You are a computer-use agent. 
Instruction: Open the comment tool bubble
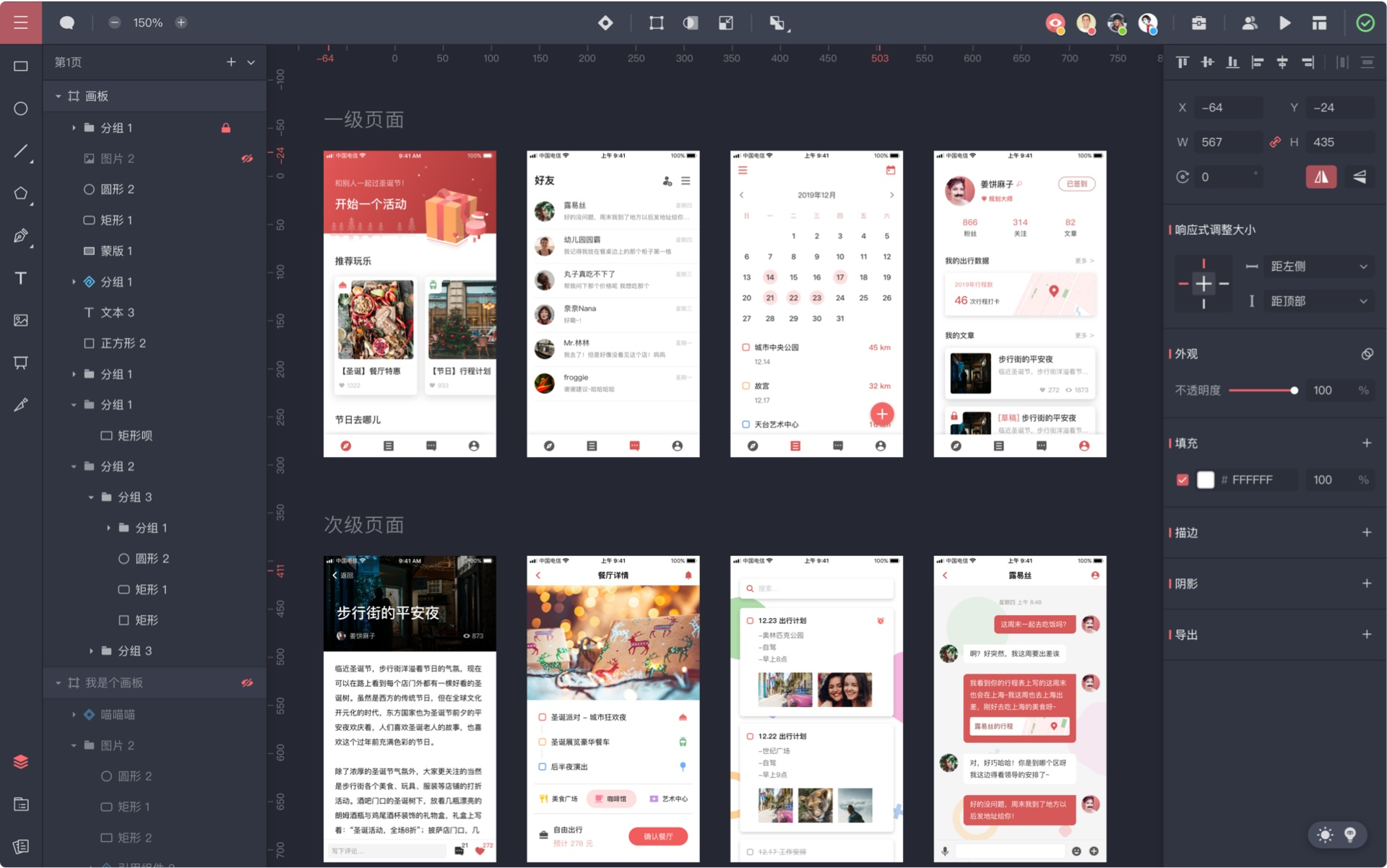[x=66, y=22]
